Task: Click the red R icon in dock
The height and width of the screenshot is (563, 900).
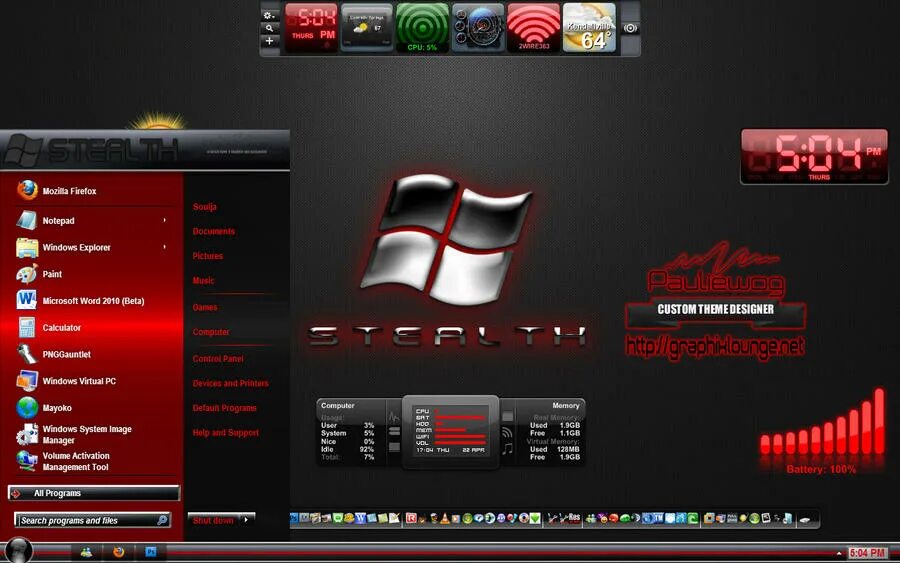Action: tap(411, 518)
